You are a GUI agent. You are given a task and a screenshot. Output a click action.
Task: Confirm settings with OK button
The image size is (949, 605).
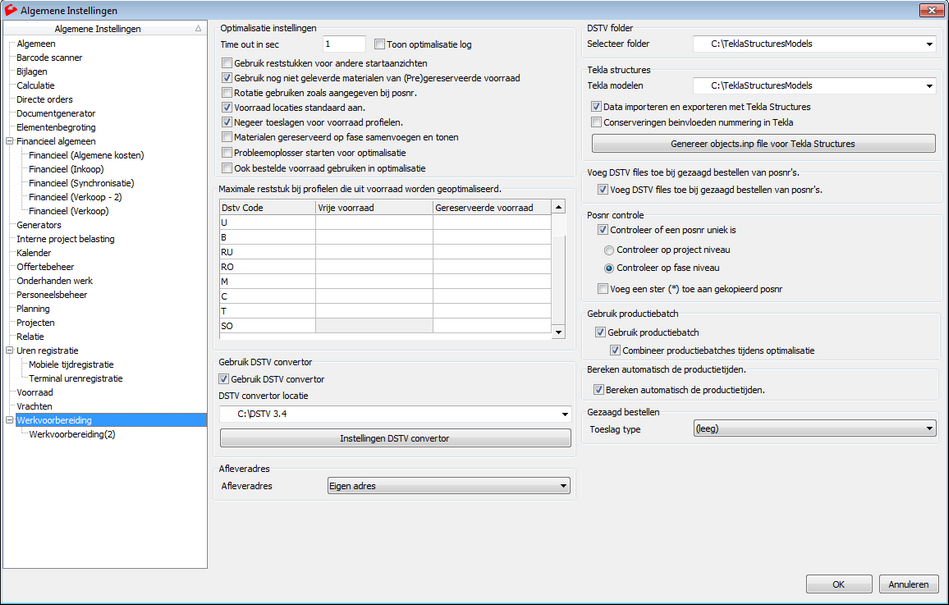pos(839,584)
